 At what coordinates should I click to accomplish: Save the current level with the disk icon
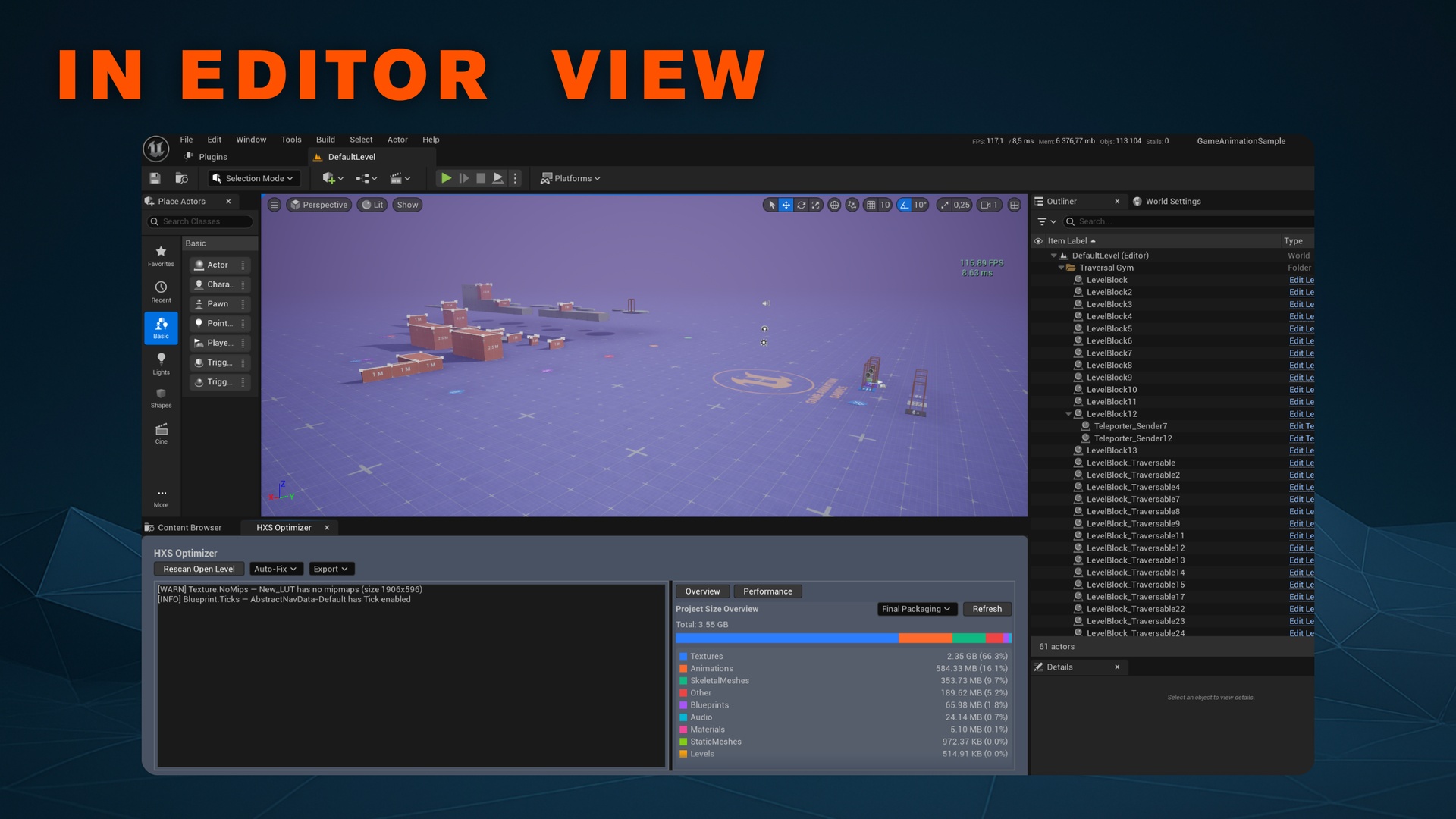(x=155, y=178)
